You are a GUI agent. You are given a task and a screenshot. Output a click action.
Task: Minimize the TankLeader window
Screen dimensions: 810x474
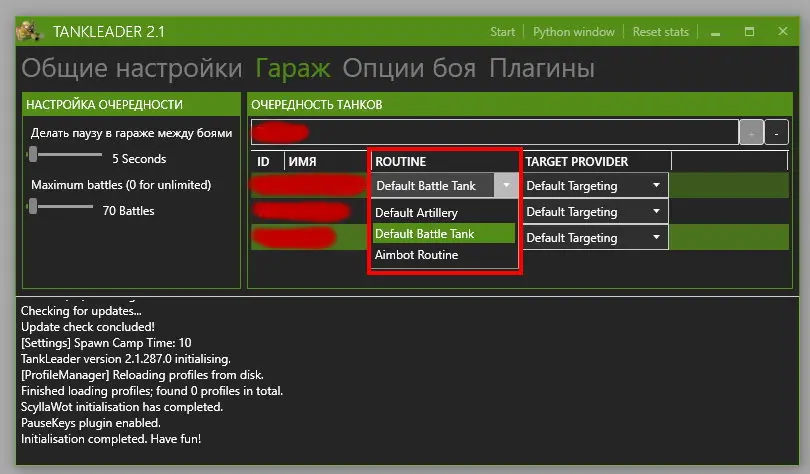point(714,32)
